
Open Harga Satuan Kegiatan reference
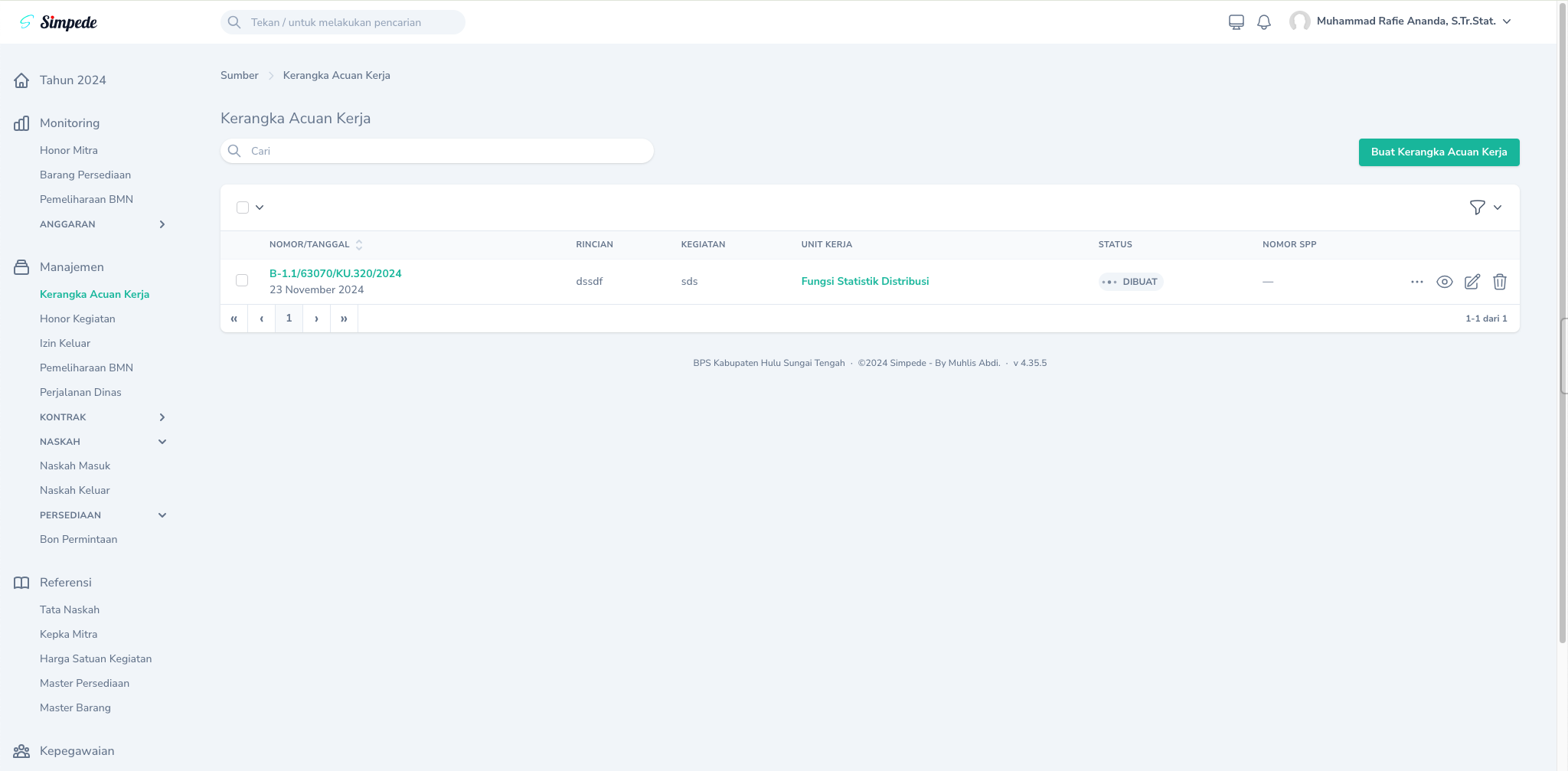tap(96, 659)
